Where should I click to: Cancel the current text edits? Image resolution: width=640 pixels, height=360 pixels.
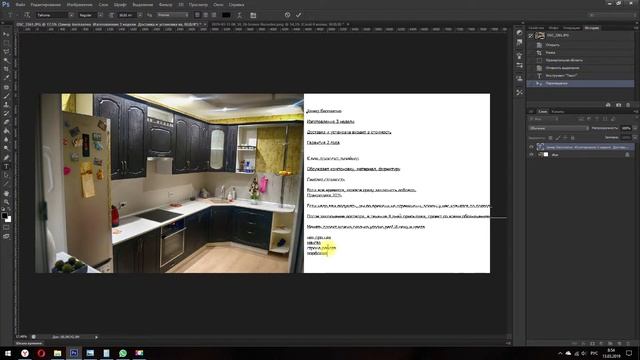point(287,15)
